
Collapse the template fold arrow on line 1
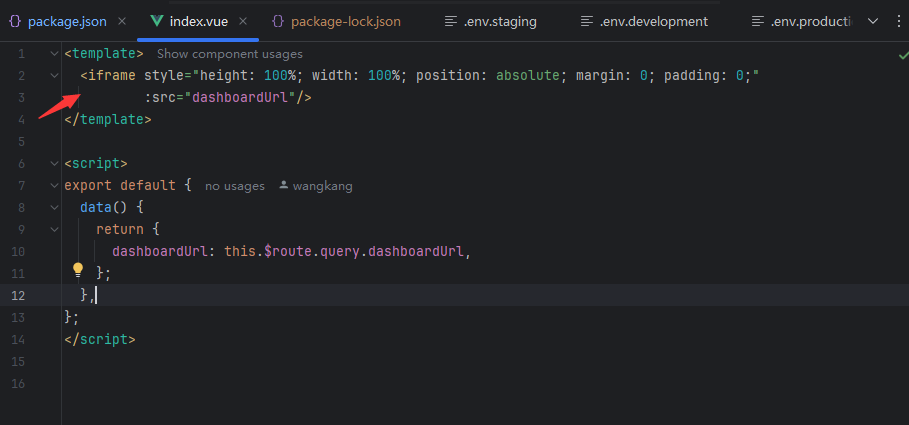click(54, 54)
